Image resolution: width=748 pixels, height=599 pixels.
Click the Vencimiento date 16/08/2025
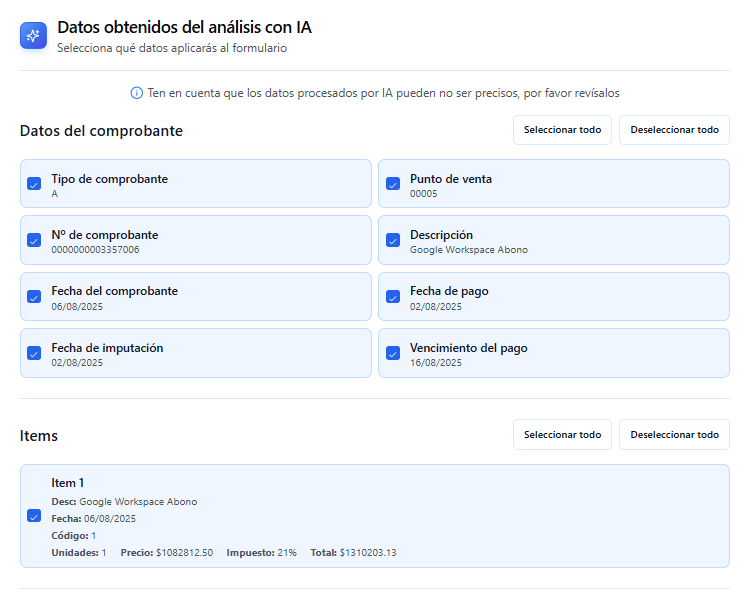(x=435, y=363)
